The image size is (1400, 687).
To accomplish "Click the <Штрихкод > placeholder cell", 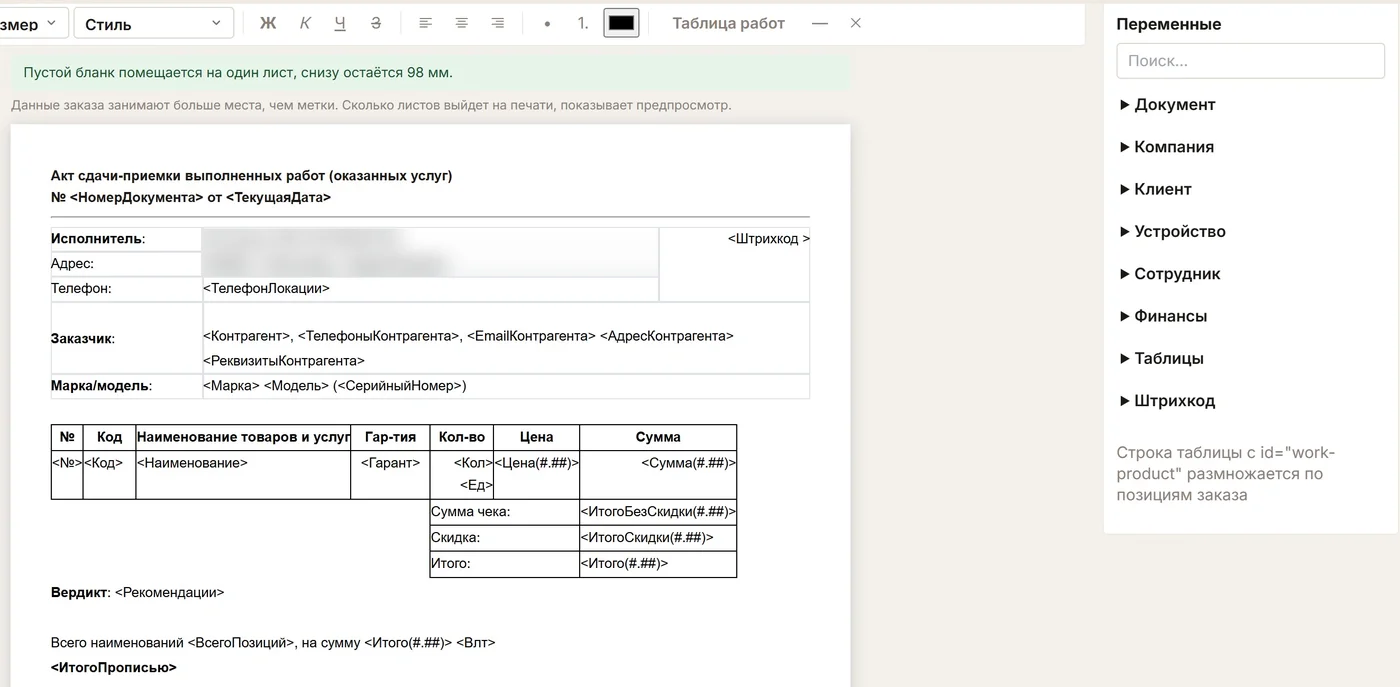I will tap(735, 264).
